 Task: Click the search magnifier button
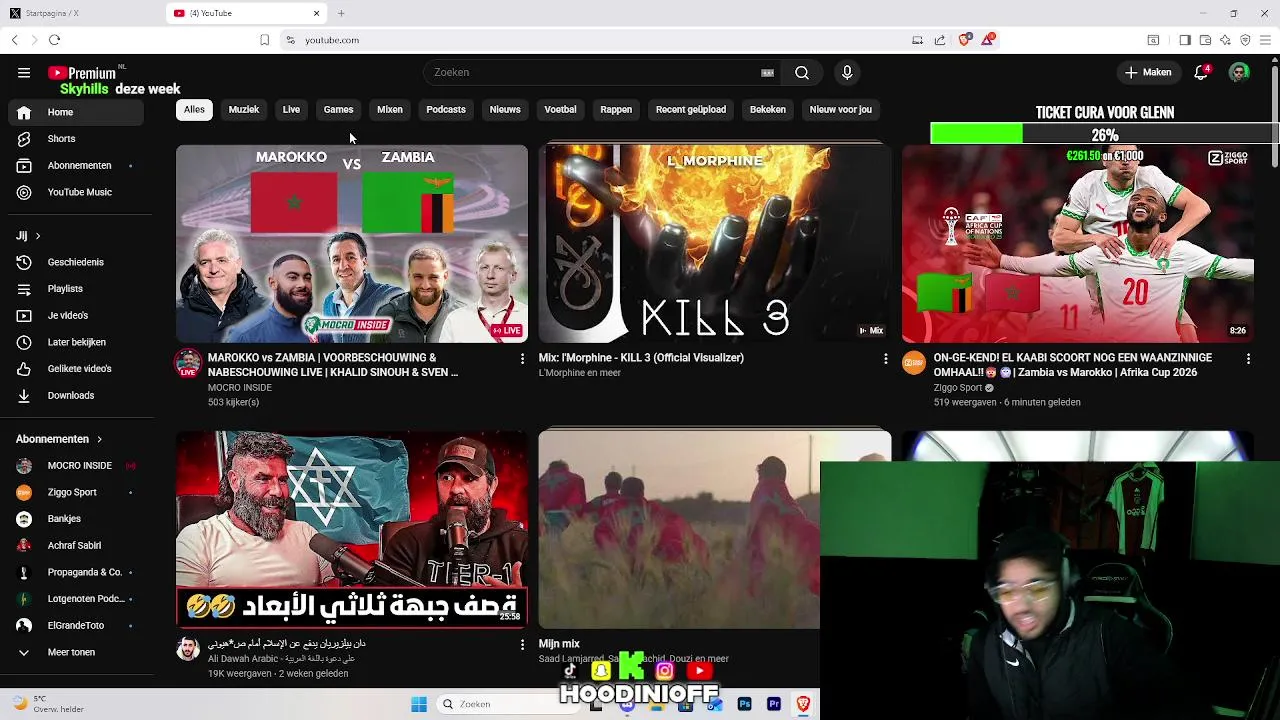[802, 73]
